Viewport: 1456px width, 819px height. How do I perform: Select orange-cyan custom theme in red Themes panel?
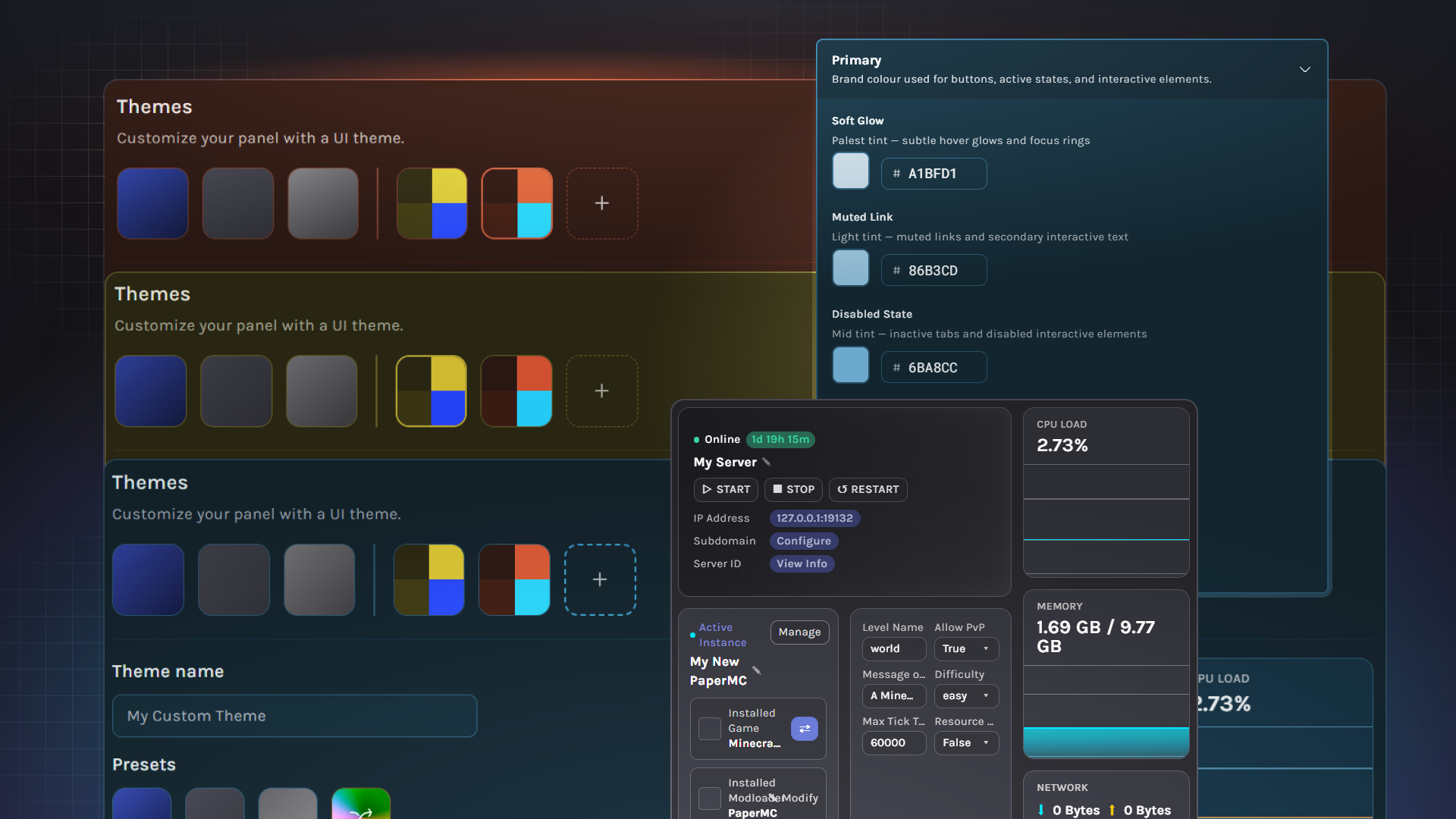517,203
